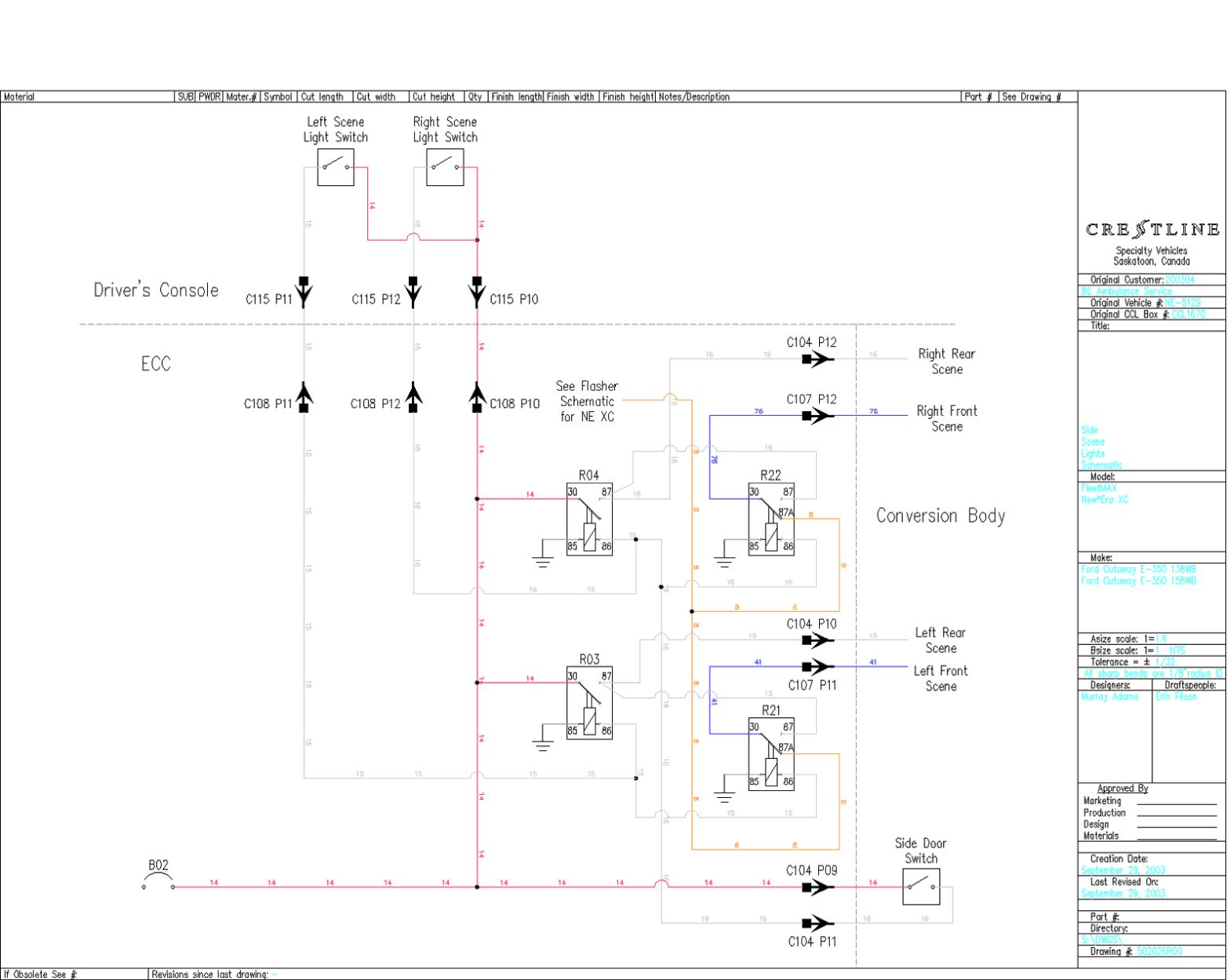Viewport: 1227px width, 980px height.
Task: Click the R03 relay box
Action: coord(589,704)
